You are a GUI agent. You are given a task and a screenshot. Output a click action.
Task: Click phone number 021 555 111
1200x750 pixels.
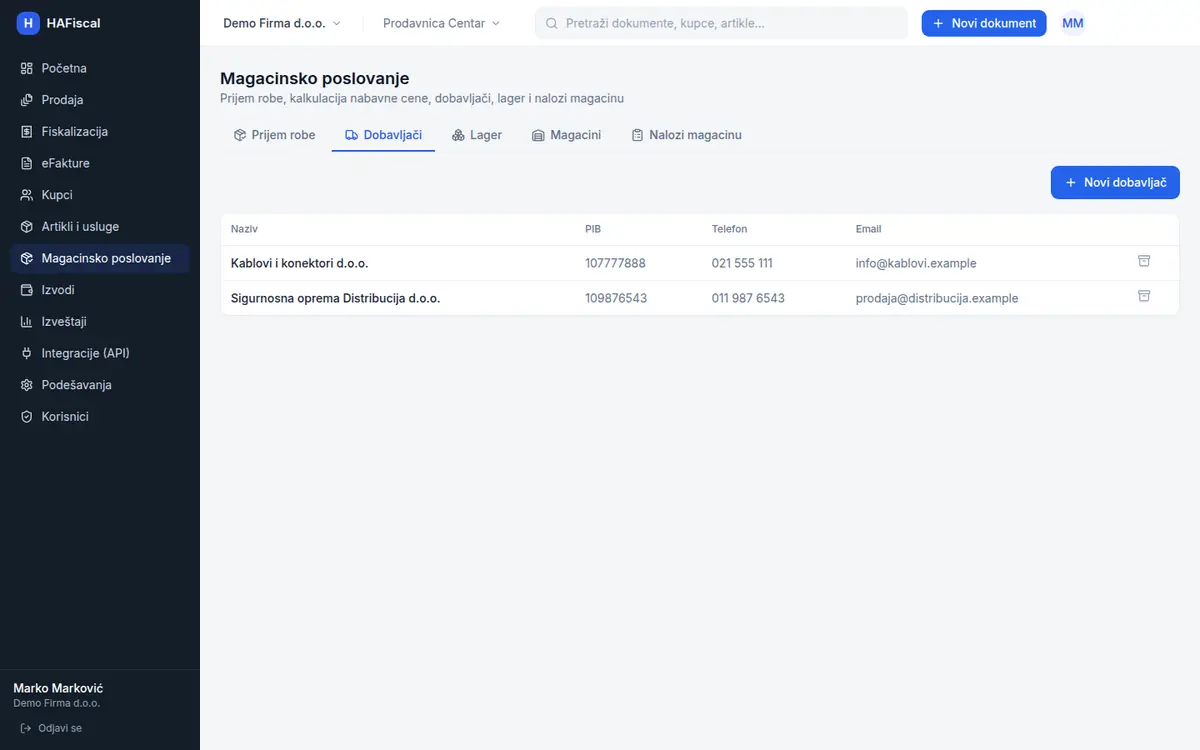742,263
